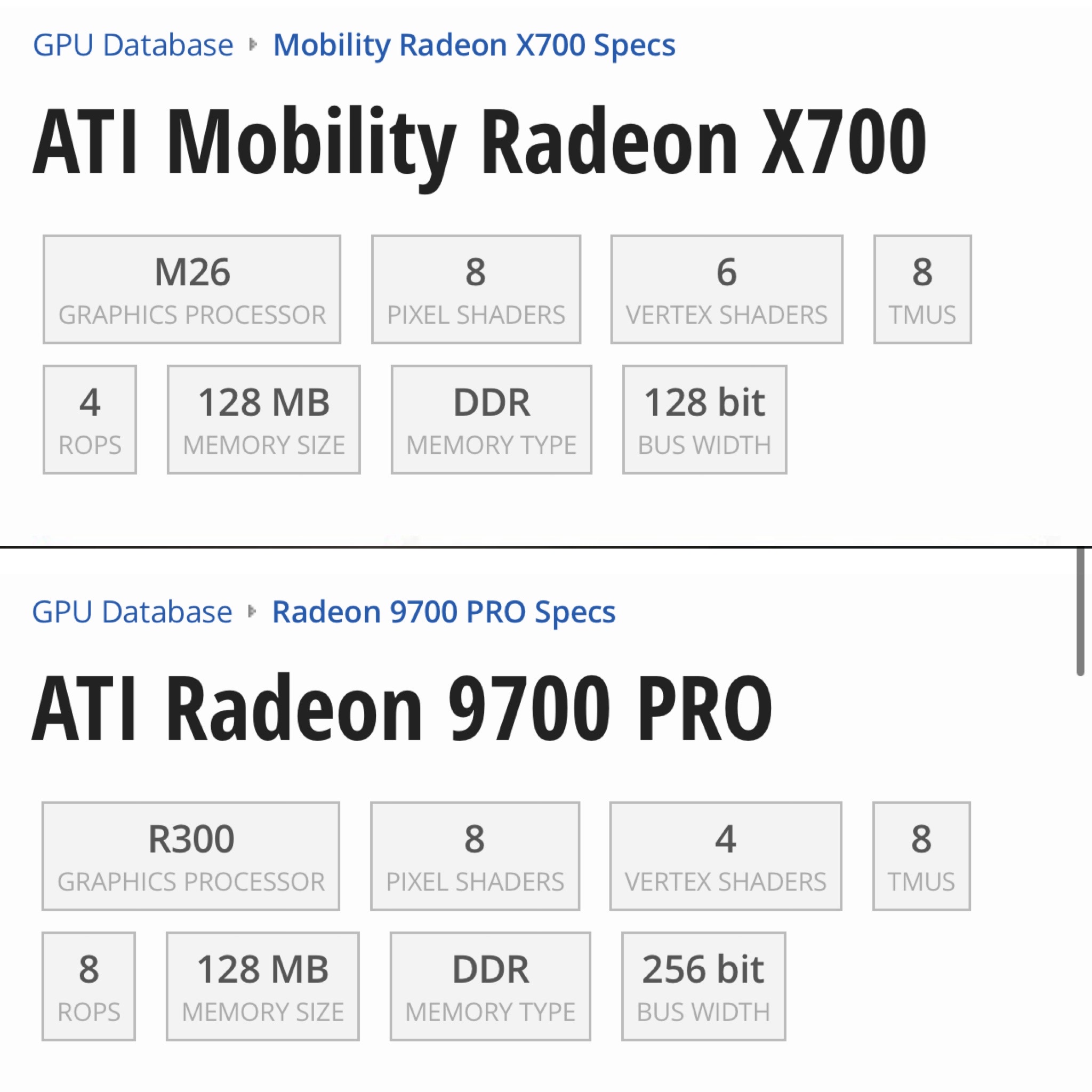Click memory type DDR box for Radeon 9700 PRO

(490, 986)
